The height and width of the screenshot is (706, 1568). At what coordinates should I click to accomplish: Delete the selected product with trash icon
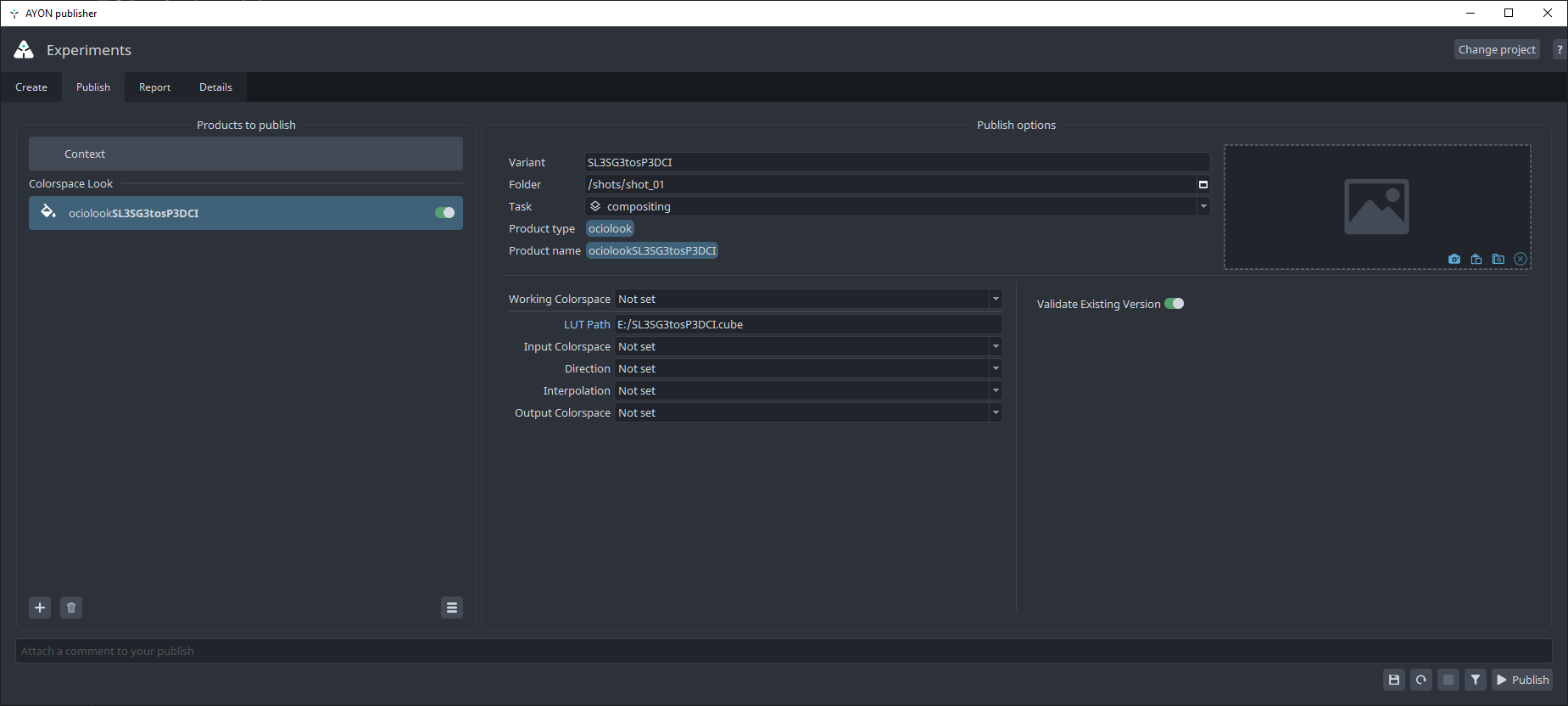coord(71,608)
